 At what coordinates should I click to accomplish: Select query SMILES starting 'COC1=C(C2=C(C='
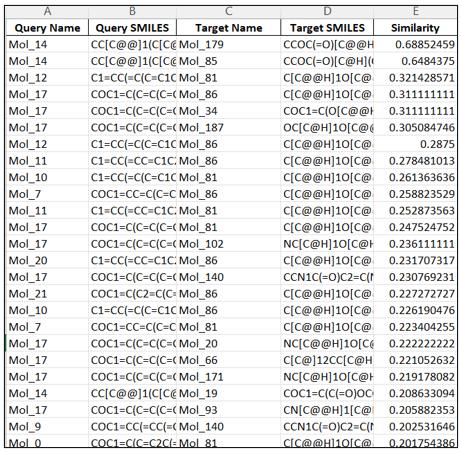tap(132, 294)
